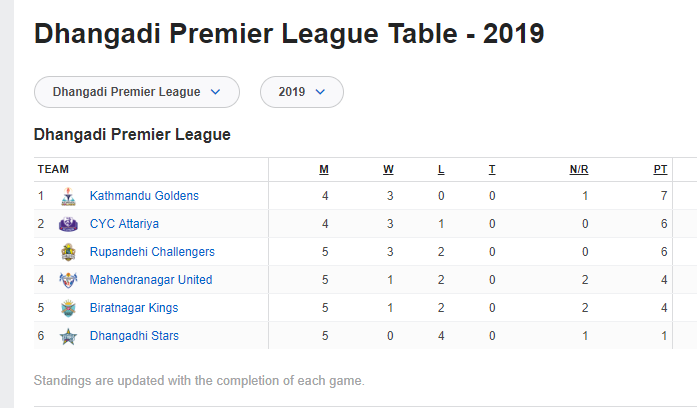
Task: Click the Biratnagar Kings team logo
Action: coord(68,308)
